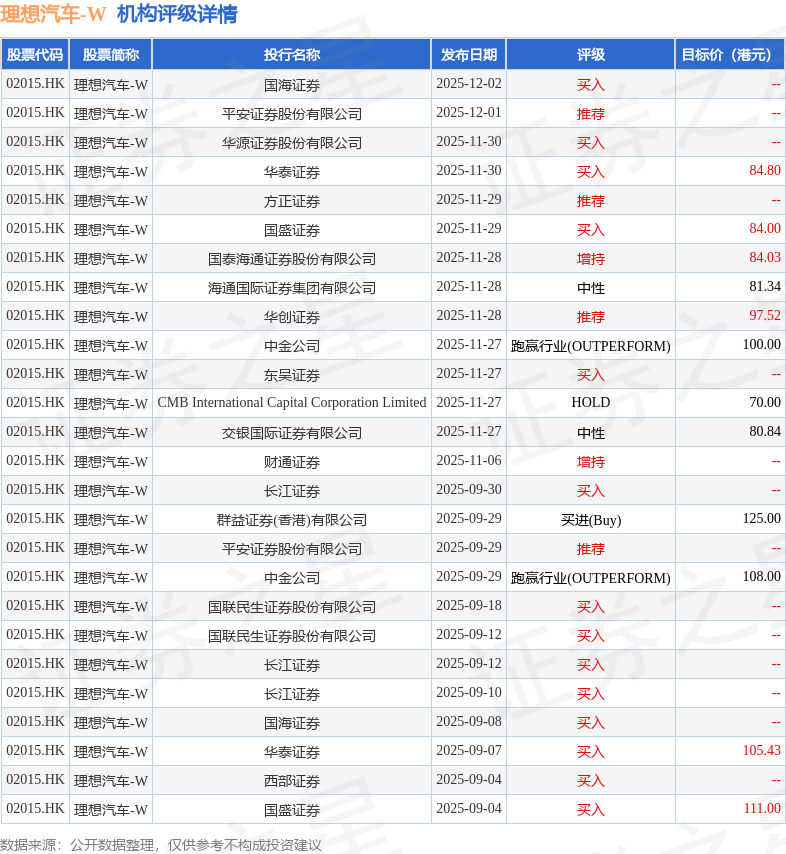Screen dimensions: 786x854
Task: Click target price 84.80
Action: tap(765, 170)
